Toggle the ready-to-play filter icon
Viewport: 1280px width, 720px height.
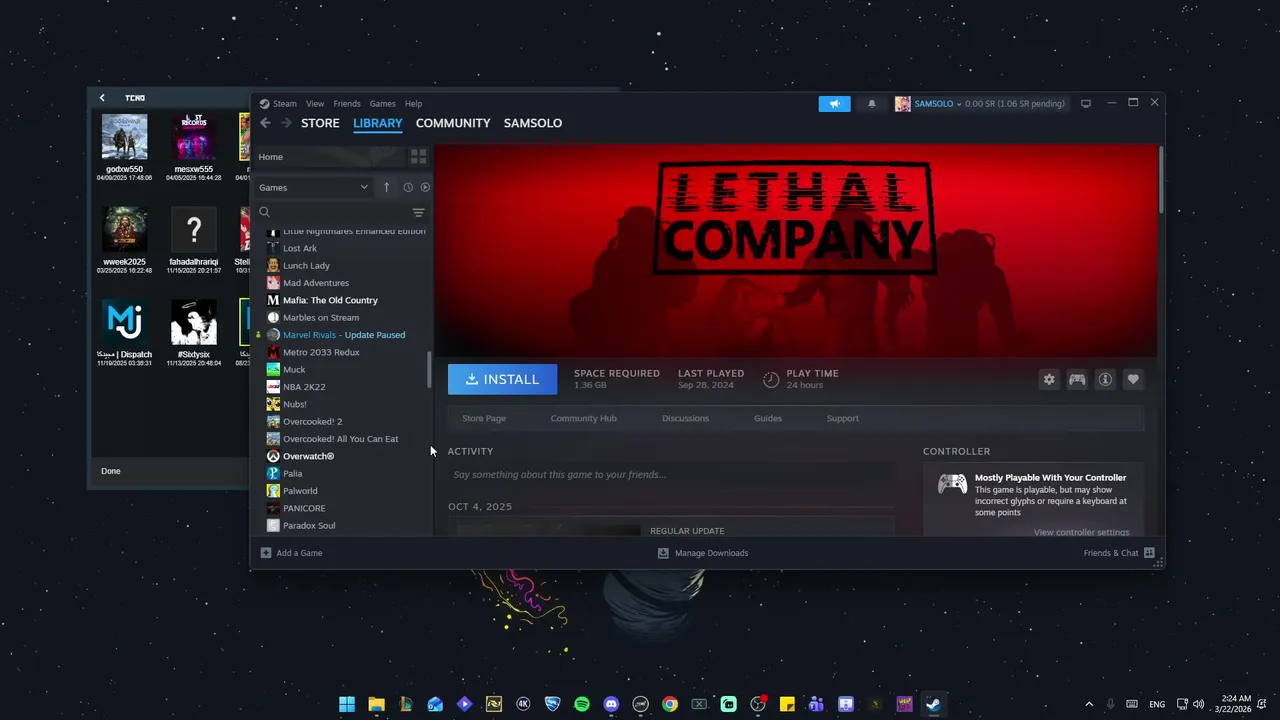tap(425, 187)
